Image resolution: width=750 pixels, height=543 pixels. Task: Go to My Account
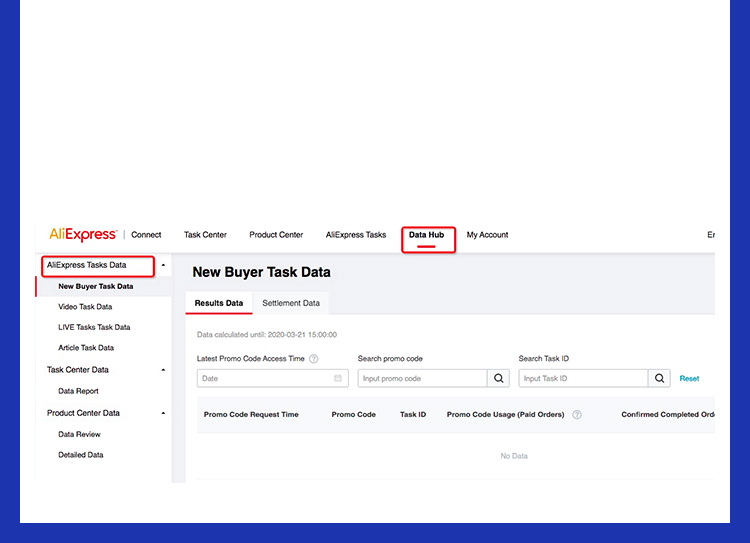(487, 235)
